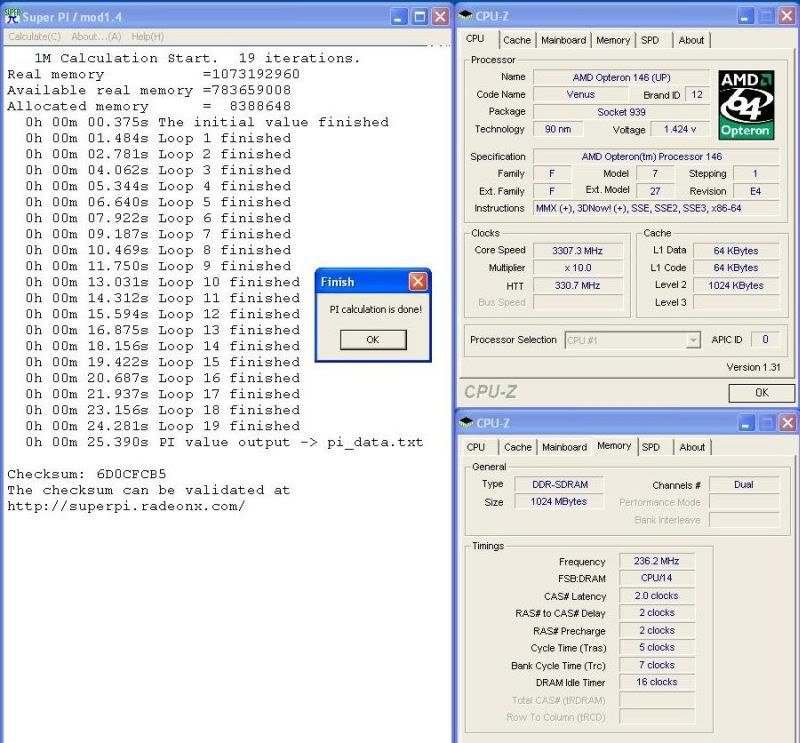Image resolution: width=800 pixels, height=743 pixels.
Task: Click the HTT value "330.7 MHz"
Action: point(578,285)
